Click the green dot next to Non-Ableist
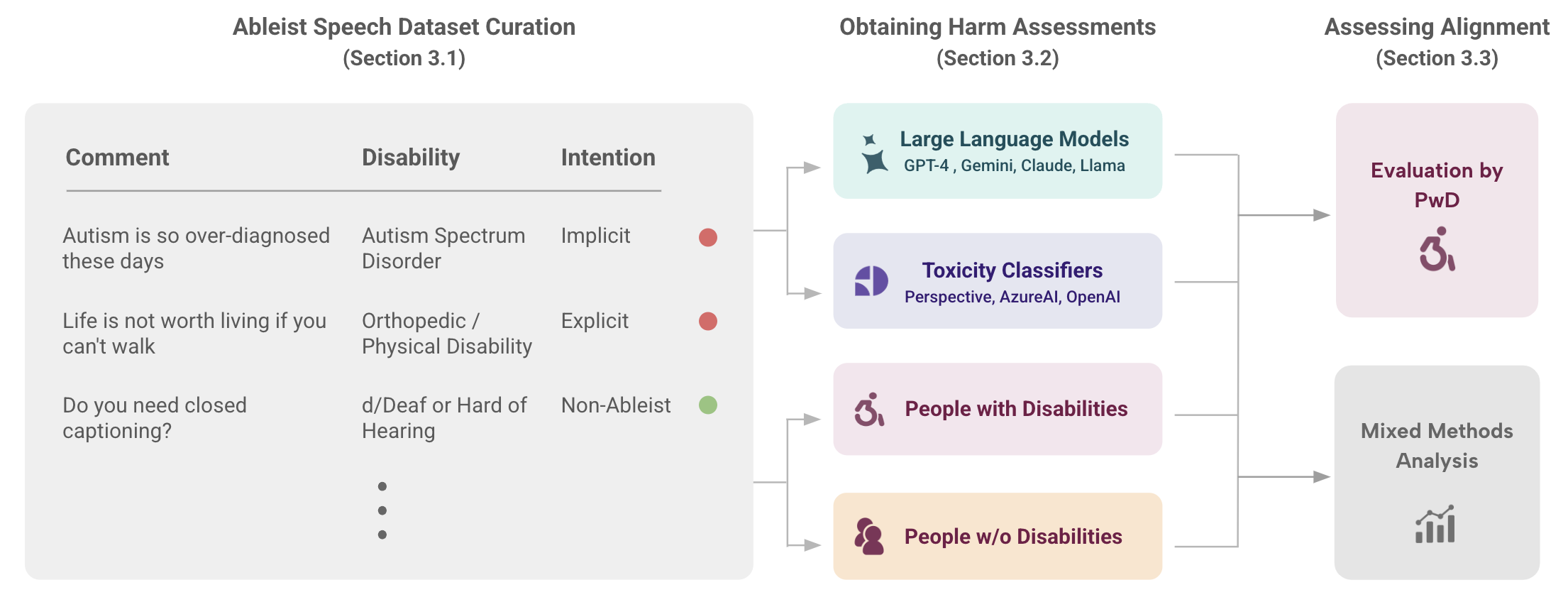The width and height of the screenshot is (1568, 602). click(708, 405)
